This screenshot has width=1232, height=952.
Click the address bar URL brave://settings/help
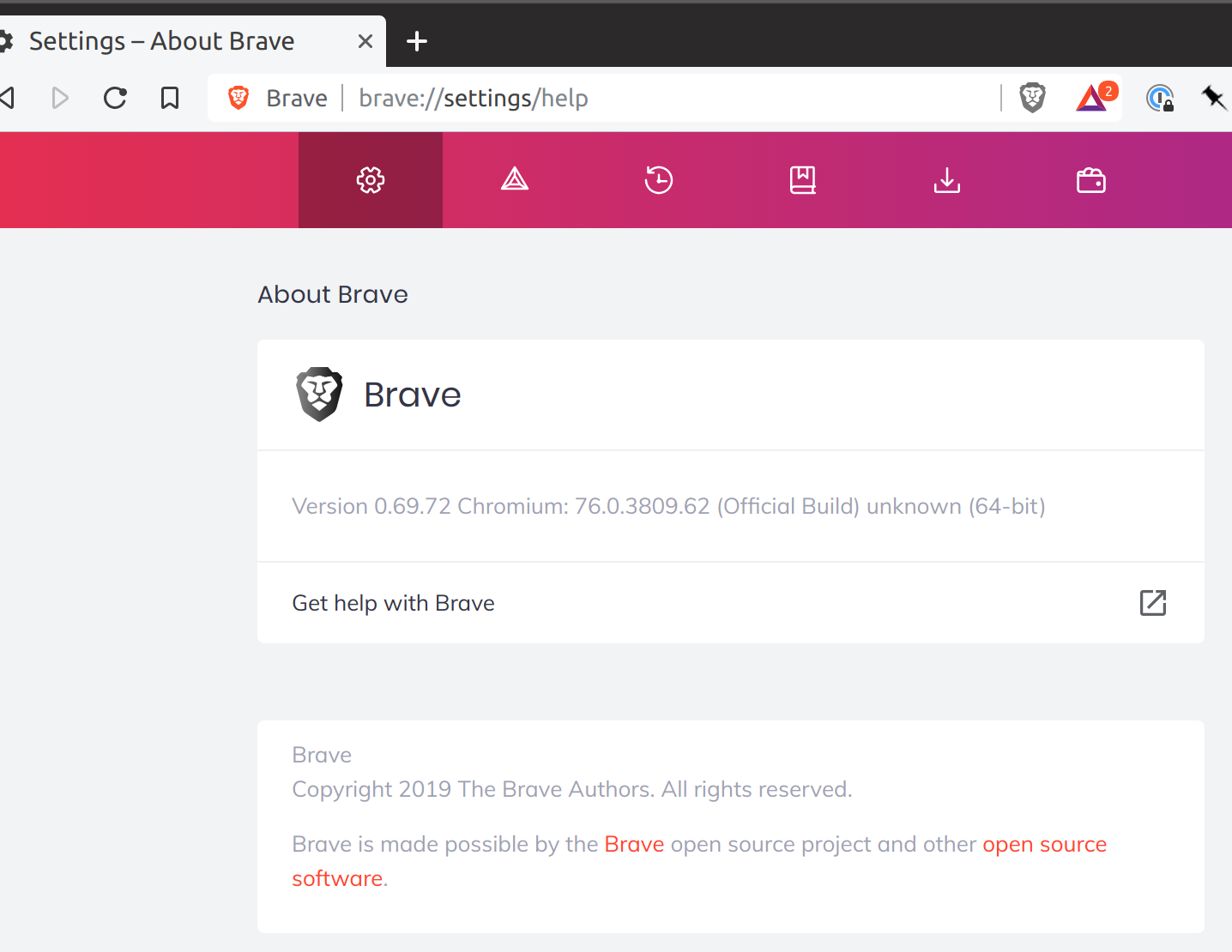click(474, 98)
